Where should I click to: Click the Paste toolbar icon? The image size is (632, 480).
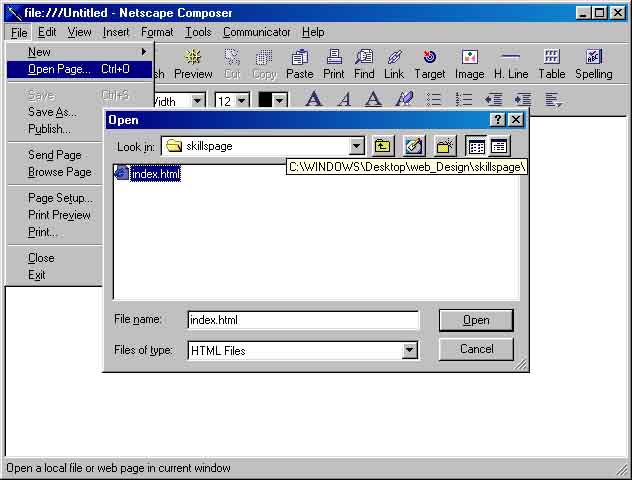pyautogui.click(x=299, y=64)
